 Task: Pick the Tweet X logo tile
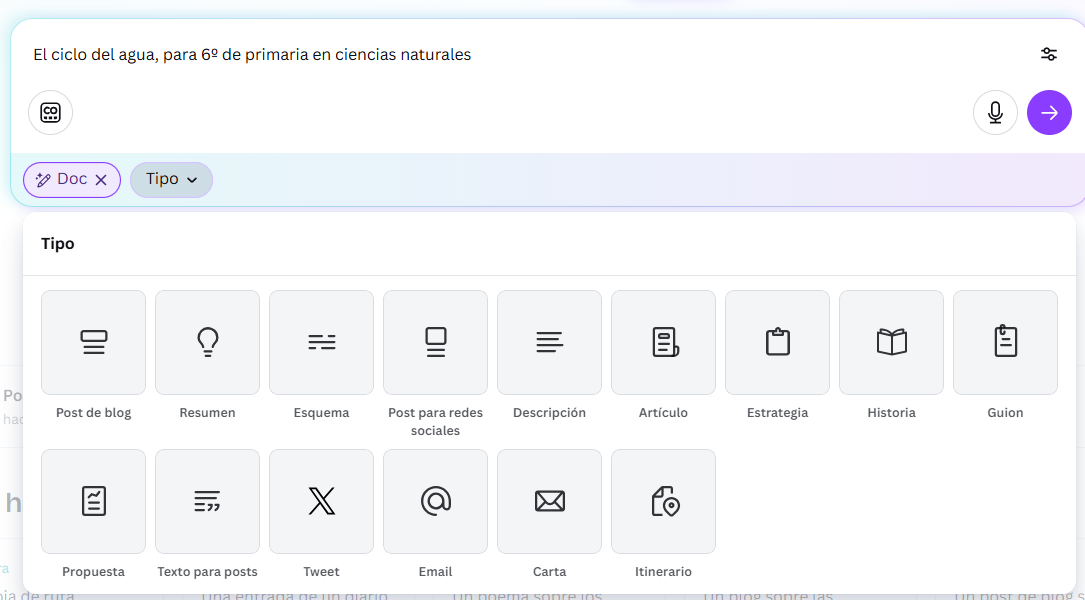(x=321, y=501)
